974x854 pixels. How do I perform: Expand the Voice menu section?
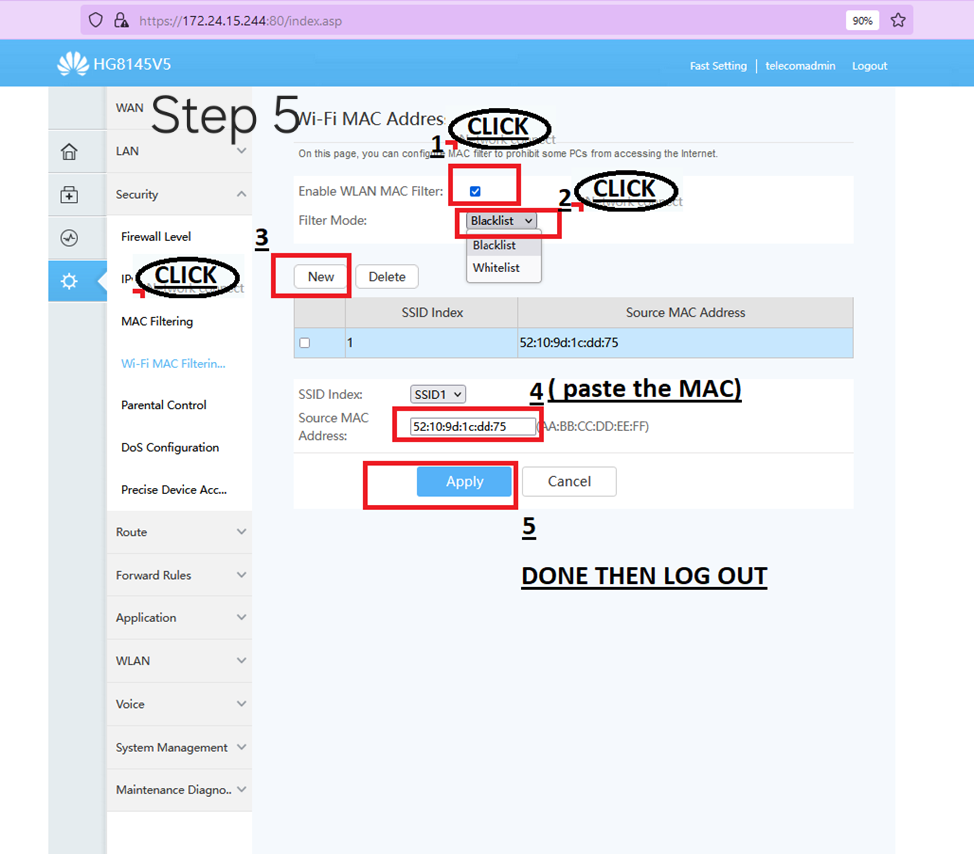[180, 704]
